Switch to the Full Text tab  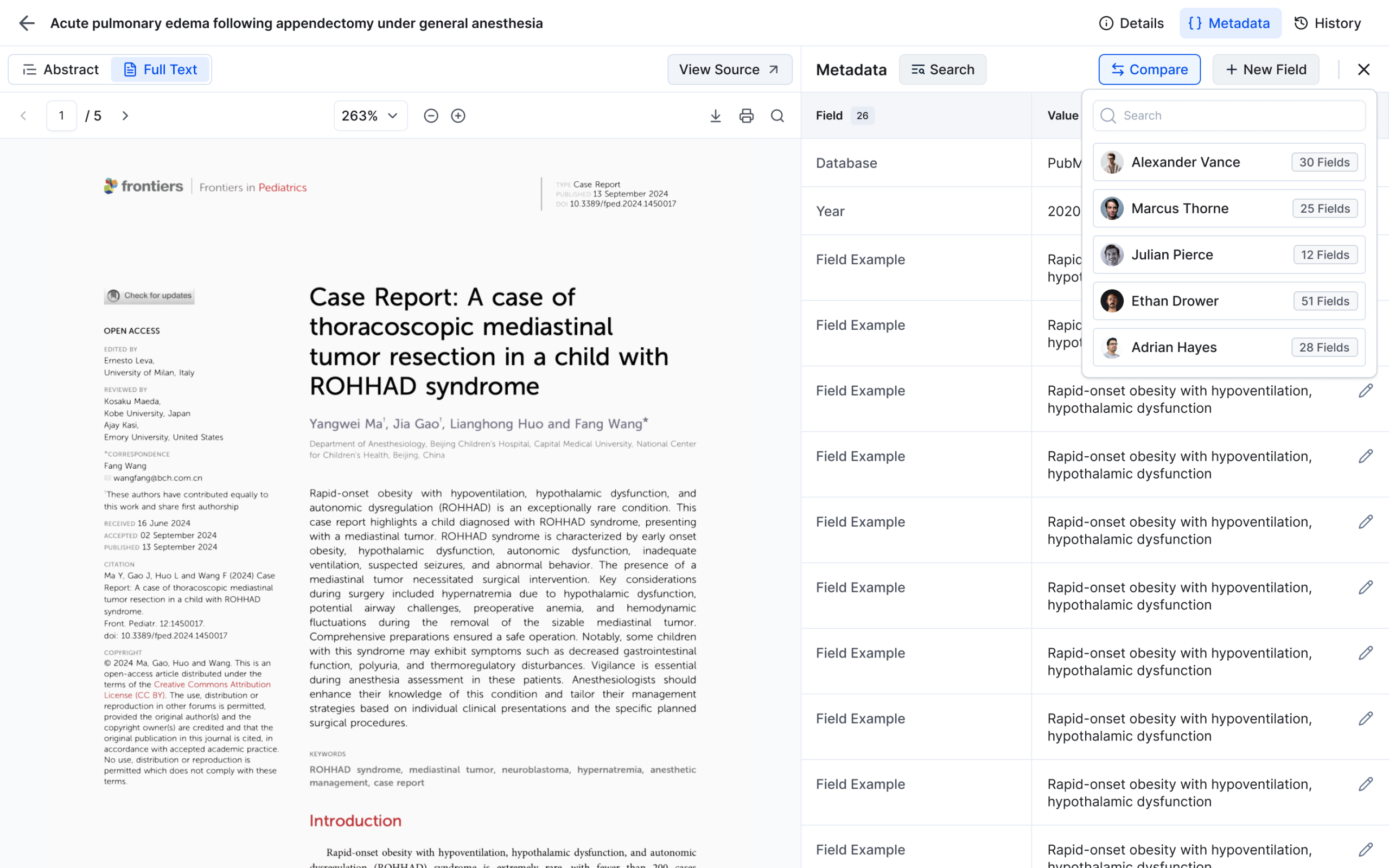pyautogui.click(x=160, y=69)
